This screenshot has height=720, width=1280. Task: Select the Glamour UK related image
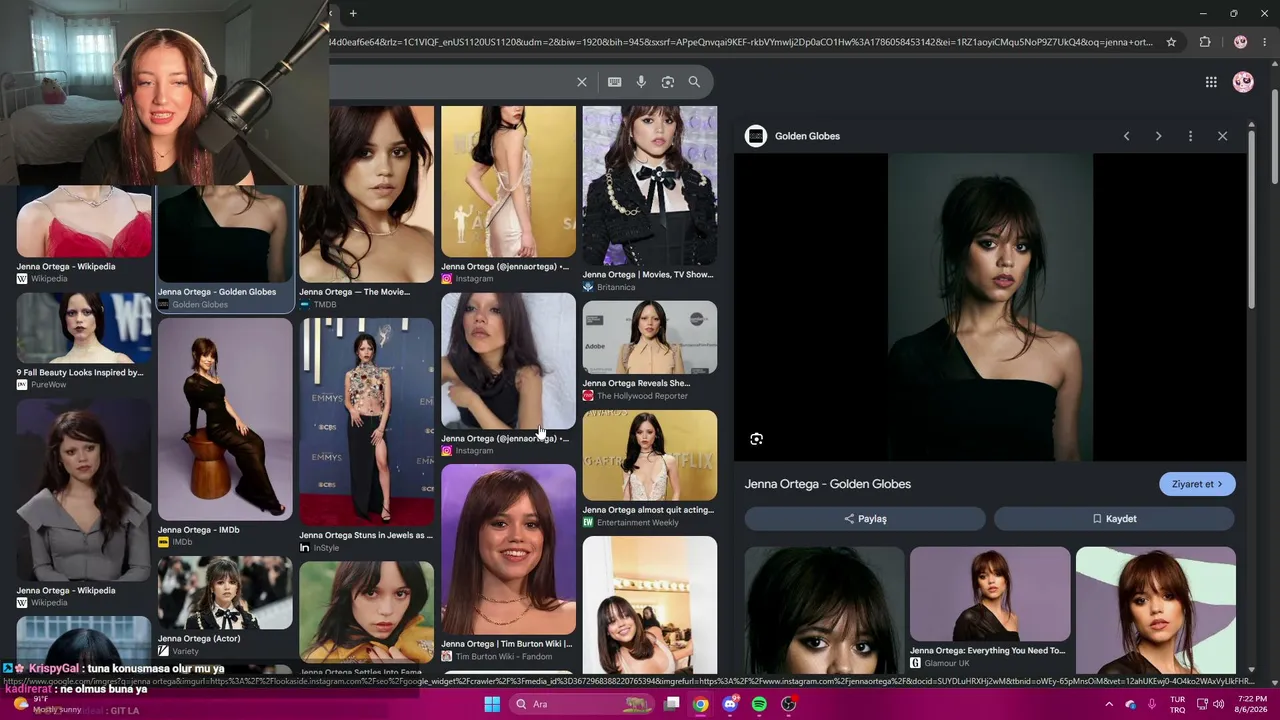coord(990,594)
